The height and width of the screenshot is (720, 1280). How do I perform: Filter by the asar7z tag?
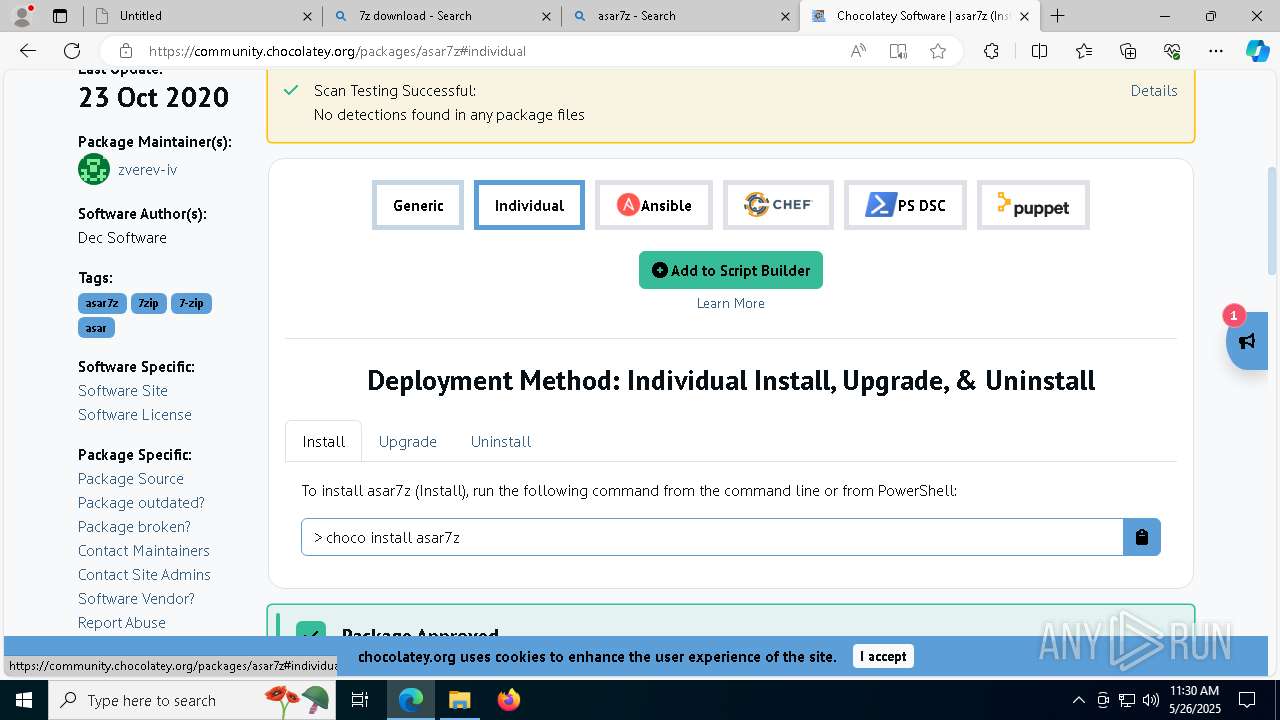click(102, 303)
